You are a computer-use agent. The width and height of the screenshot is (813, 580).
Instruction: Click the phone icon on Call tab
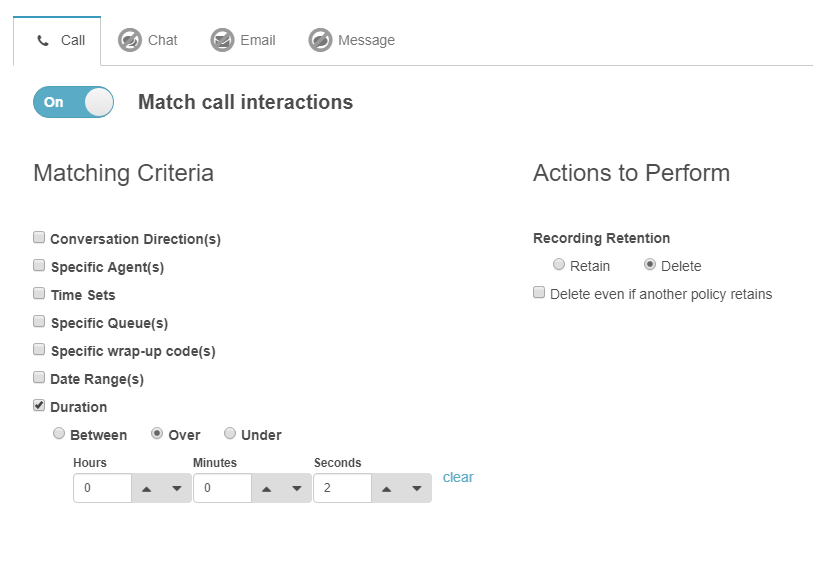[x=42, y=41]
